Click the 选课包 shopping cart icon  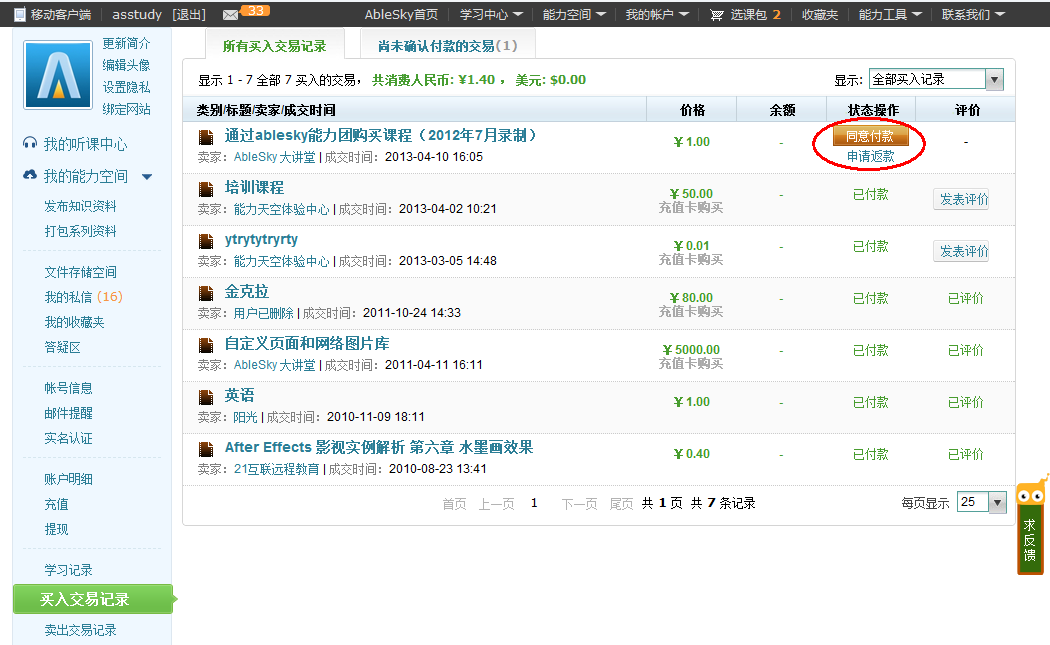point(717,14)
